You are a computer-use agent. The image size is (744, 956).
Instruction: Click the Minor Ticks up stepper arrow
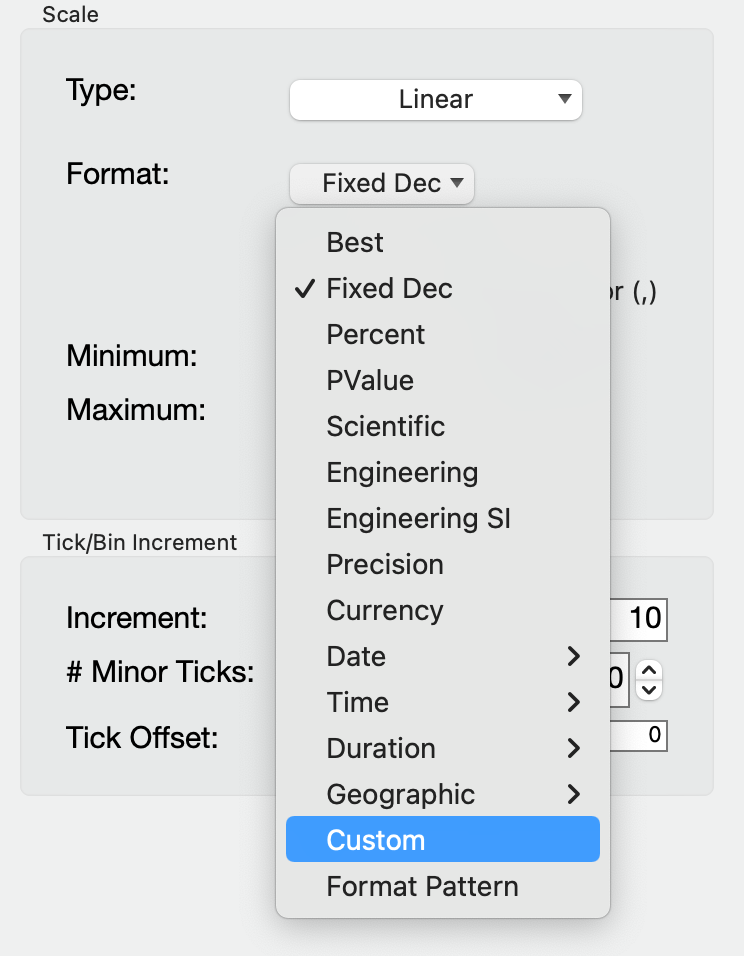tap(647, 671)
